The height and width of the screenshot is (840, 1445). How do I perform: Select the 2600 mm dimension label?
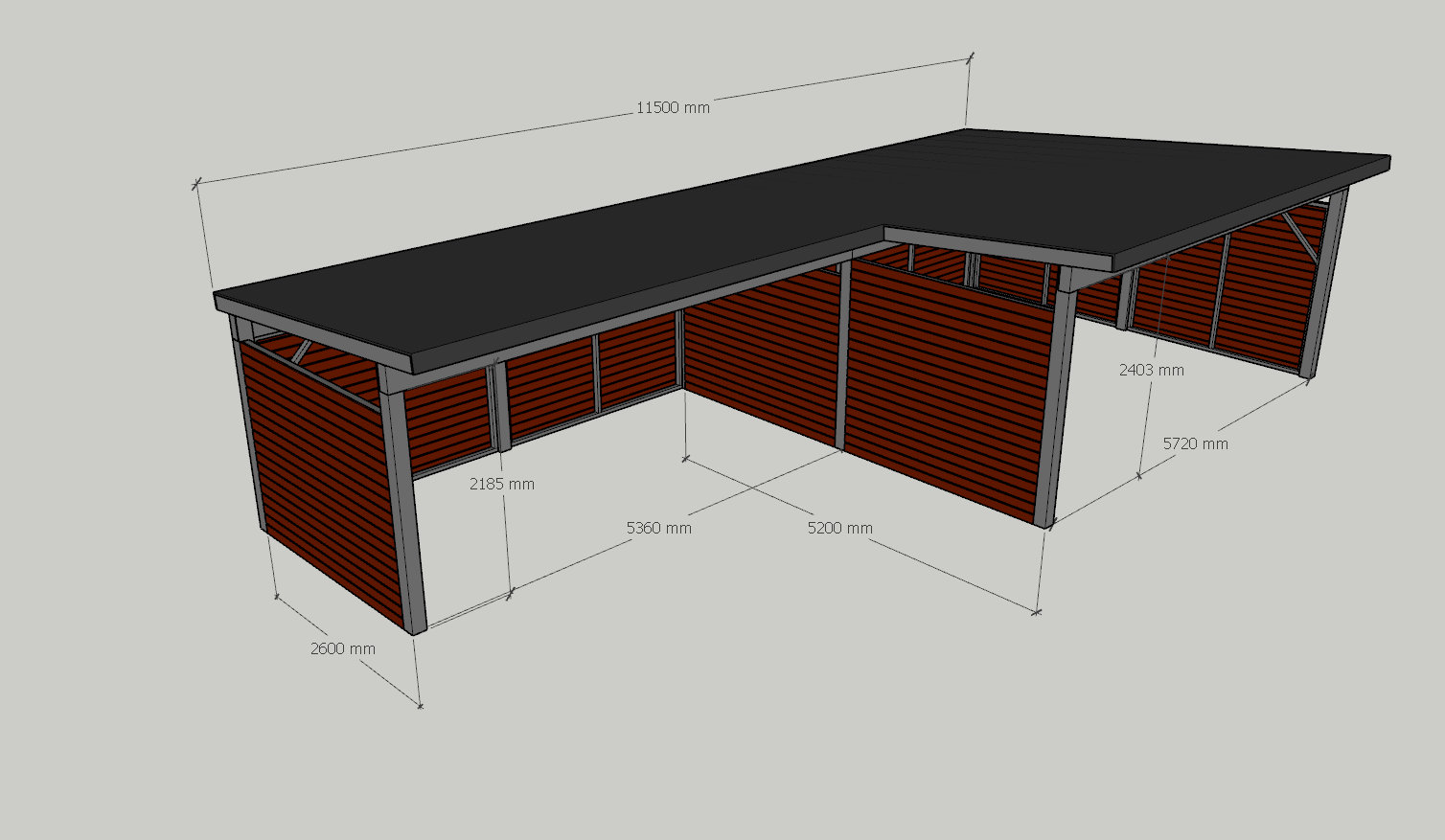click(342, 648)
